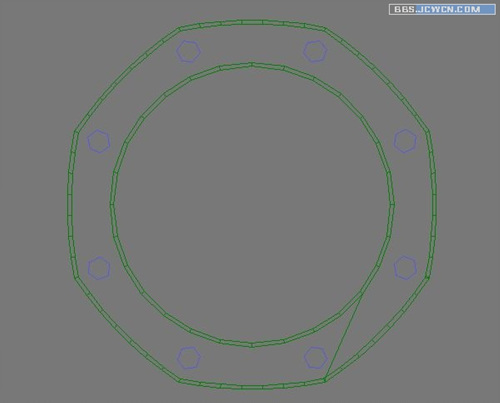The width and height of the screenshot is (500, 403).
Task: Pick the diagonal green line joining both rings
Action: tap(344, 336)
